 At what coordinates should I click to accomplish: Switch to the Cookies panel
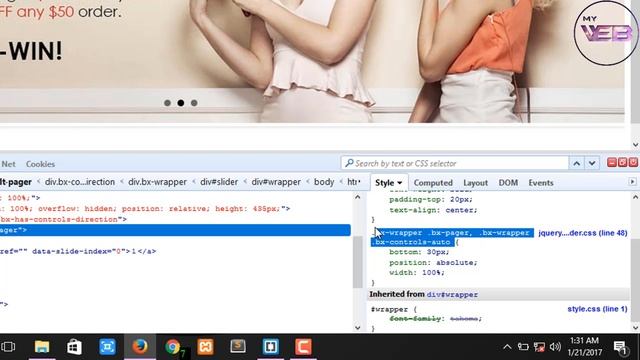click(40, 164)
